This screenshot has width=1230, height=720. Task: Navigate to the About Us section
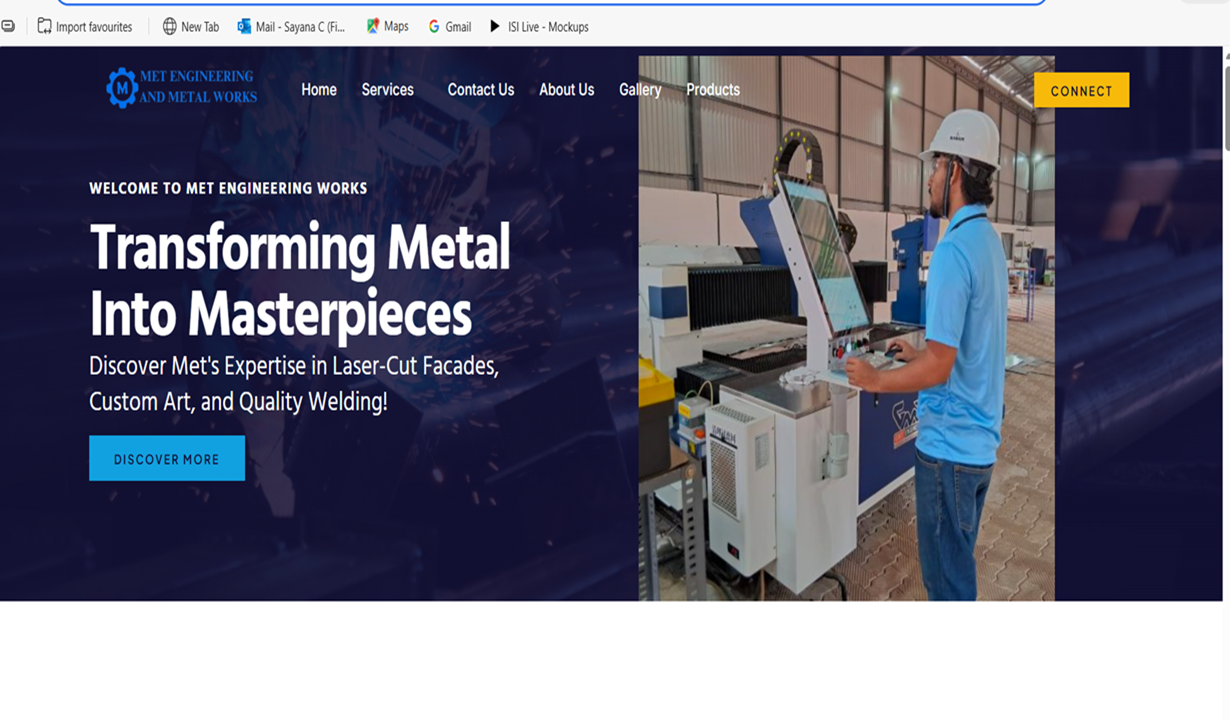pyautogui.click(x=566, y=89)
